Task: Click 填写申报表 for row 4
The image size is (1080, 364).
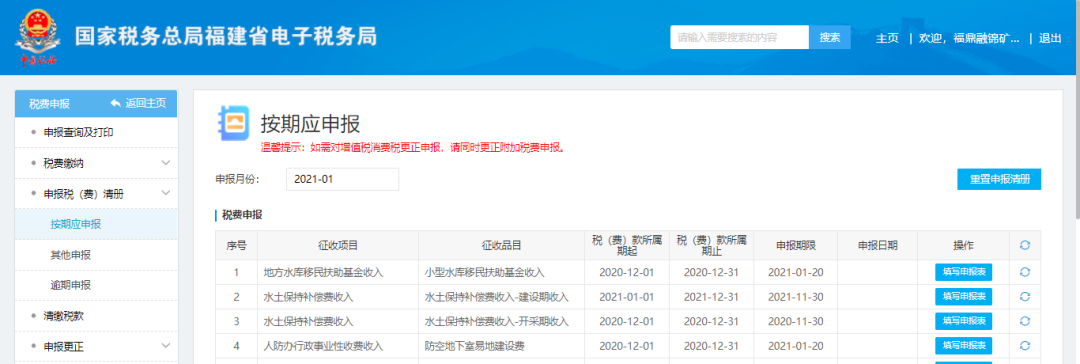Action: coord(964,346)
